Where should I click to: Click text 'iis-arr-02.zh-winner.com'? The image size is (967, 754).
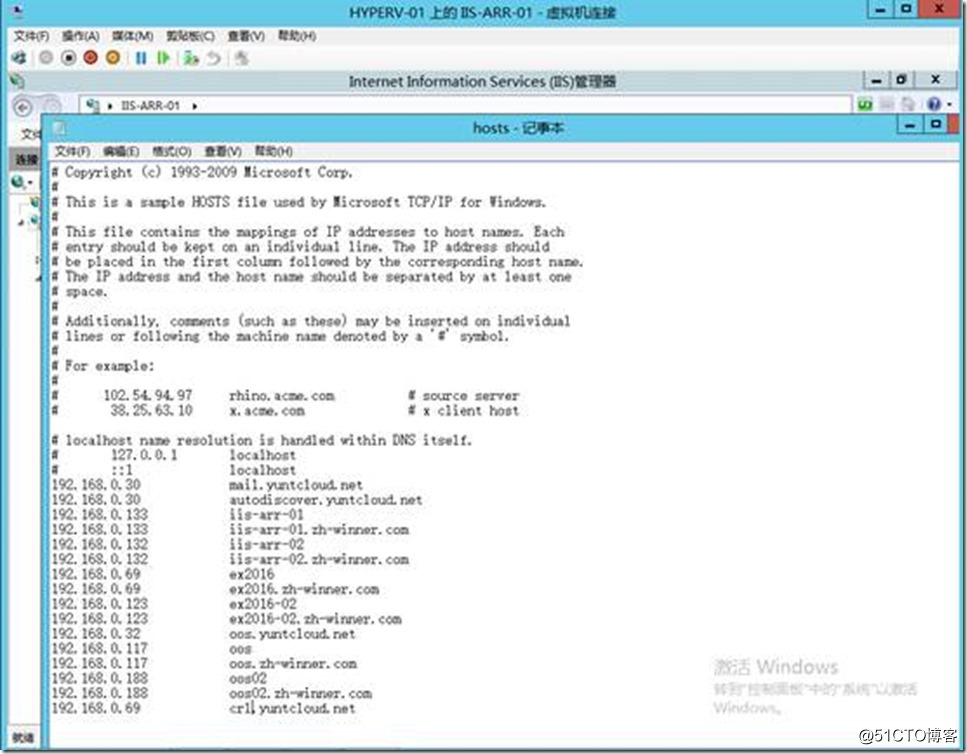(x=319, y=559)
